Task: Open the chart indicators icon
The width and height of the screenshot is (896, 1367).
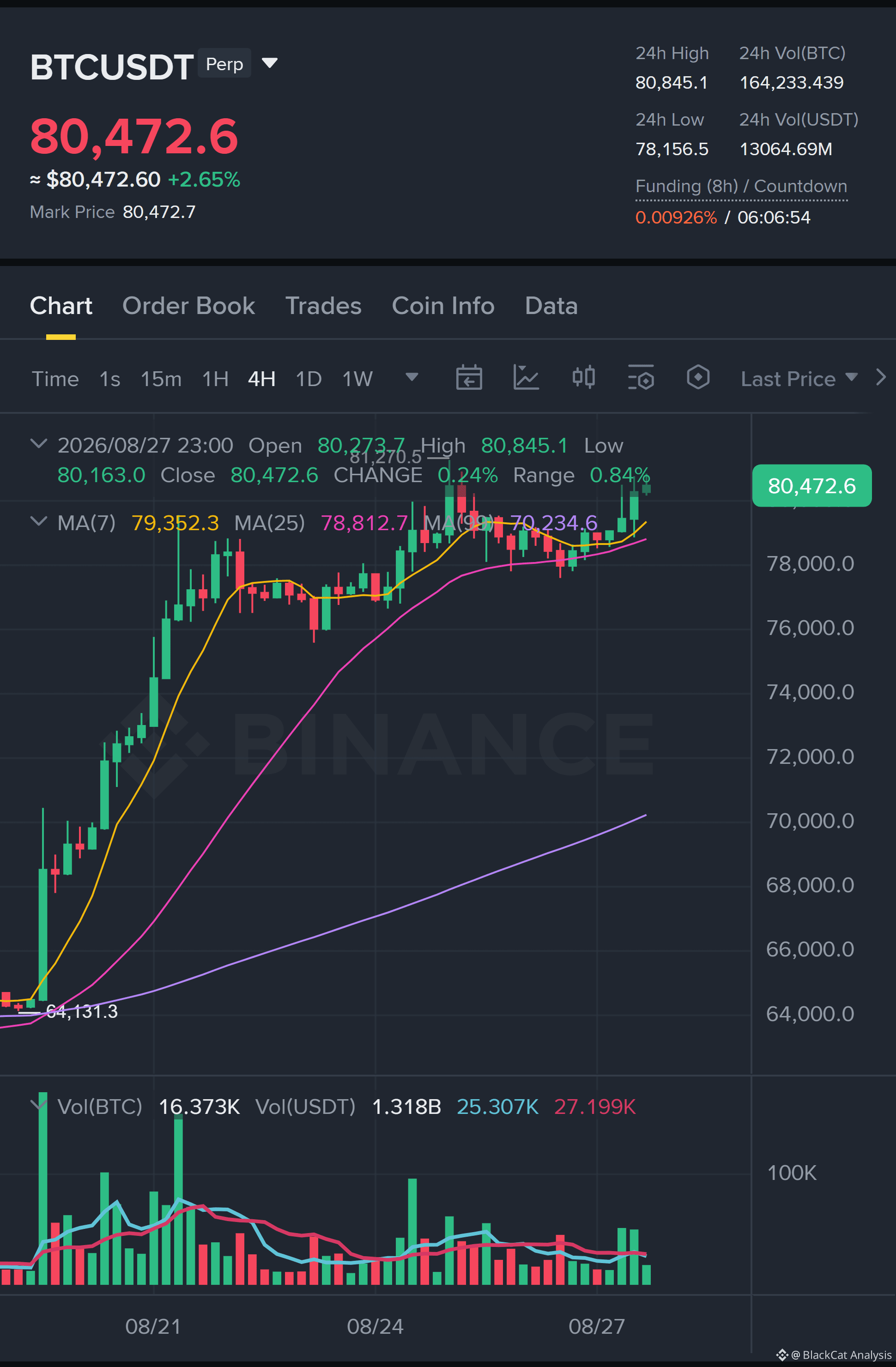Action: [x=526, y=378]
